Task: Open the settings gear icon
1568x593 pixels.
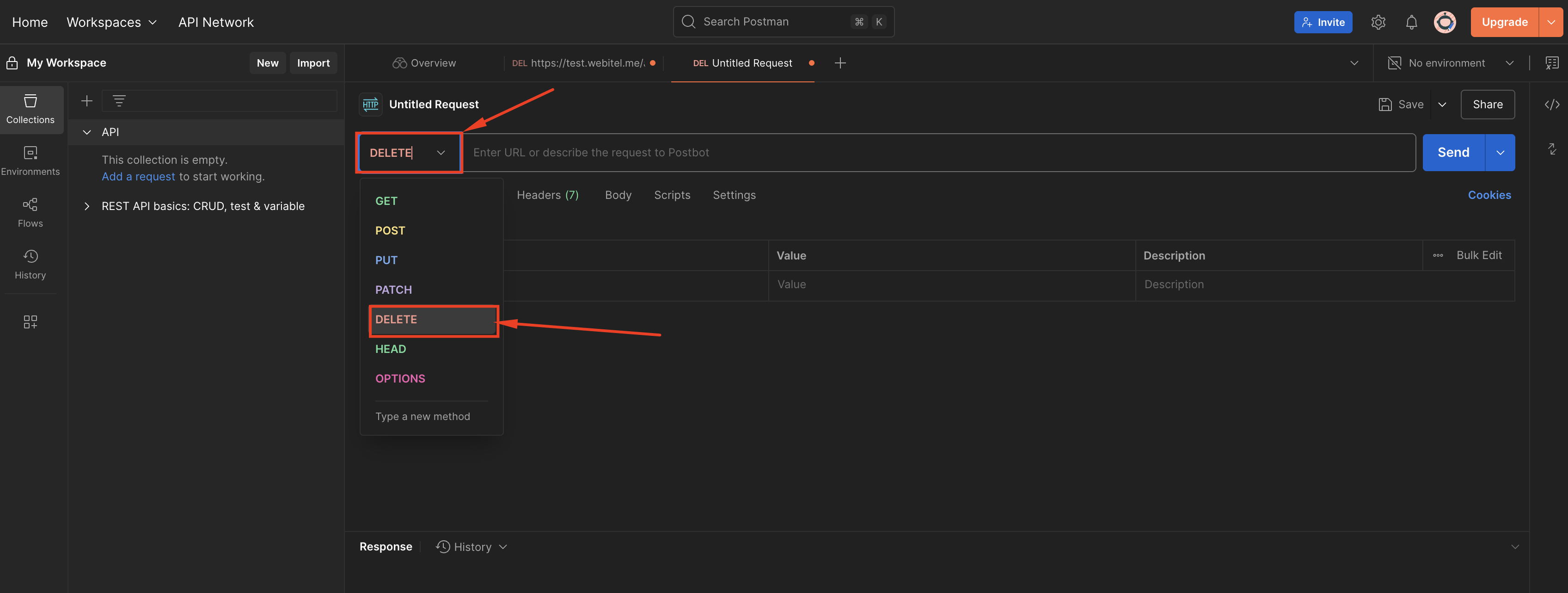Action: 1378,22
